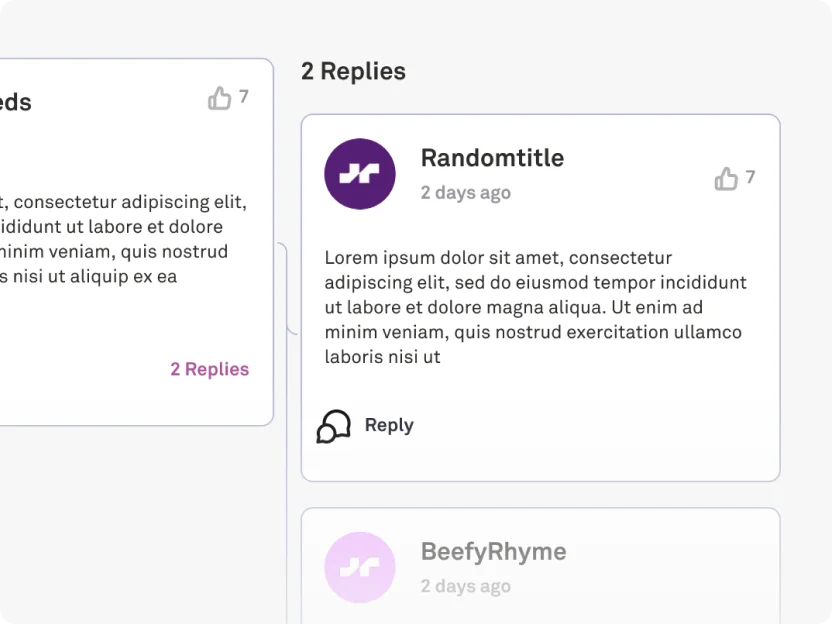This screenshot has height=624, width=832.
Task: Click the like count beside Randomtitle's thumbs-up
Action: pos(750,177)
